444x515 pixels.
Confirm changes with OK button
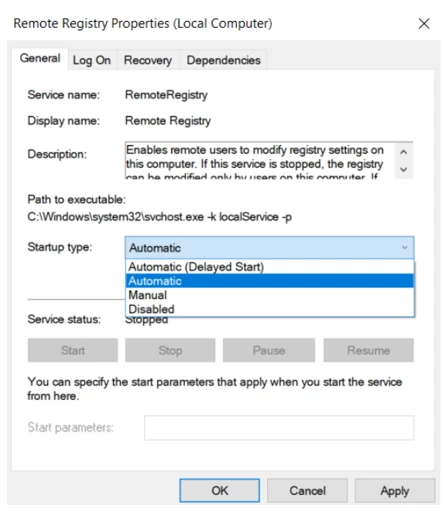pos(220,490)
